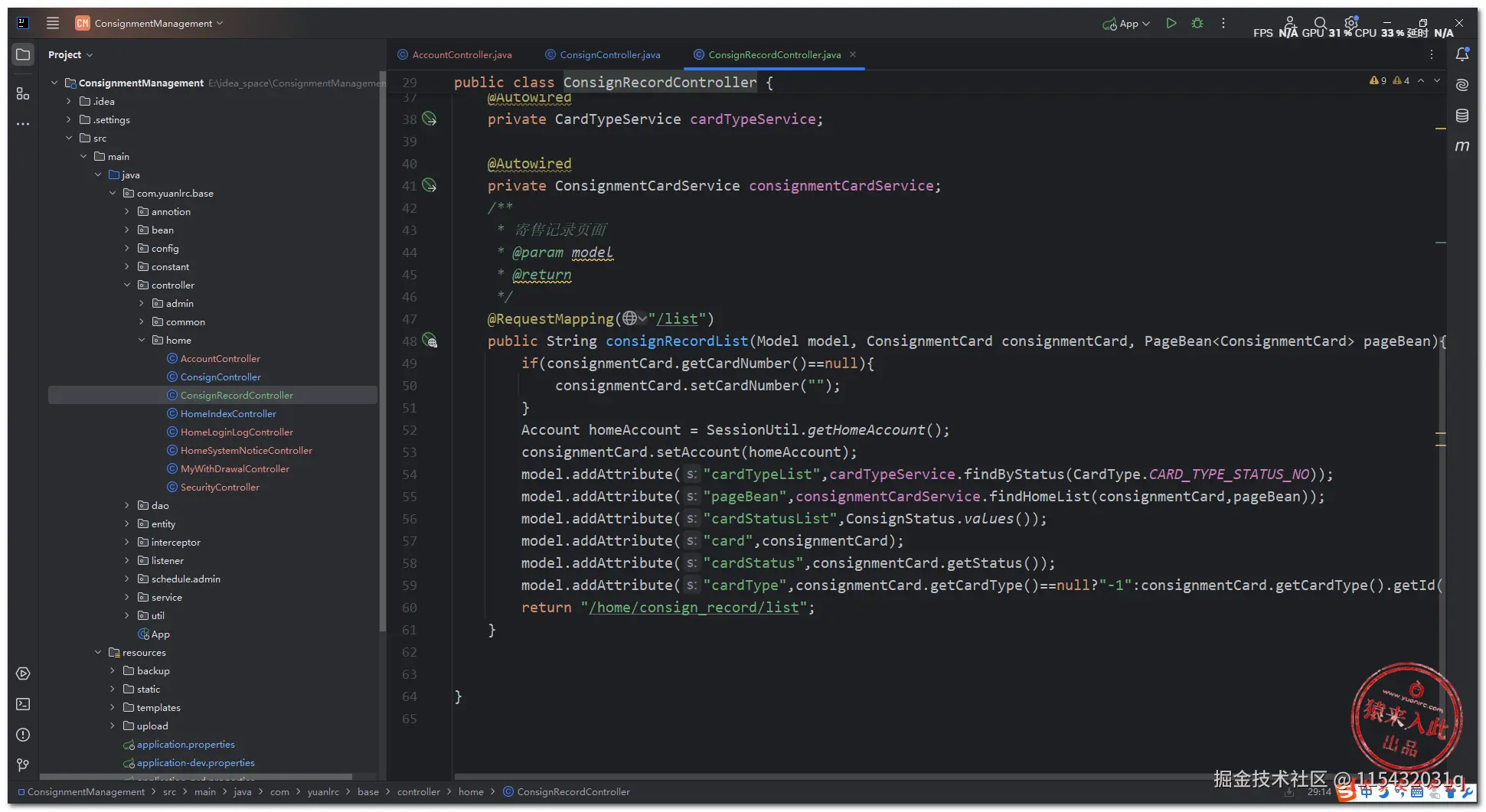Open SecurityController in project tree
The image size is (1486, 812).
point(220,487)
